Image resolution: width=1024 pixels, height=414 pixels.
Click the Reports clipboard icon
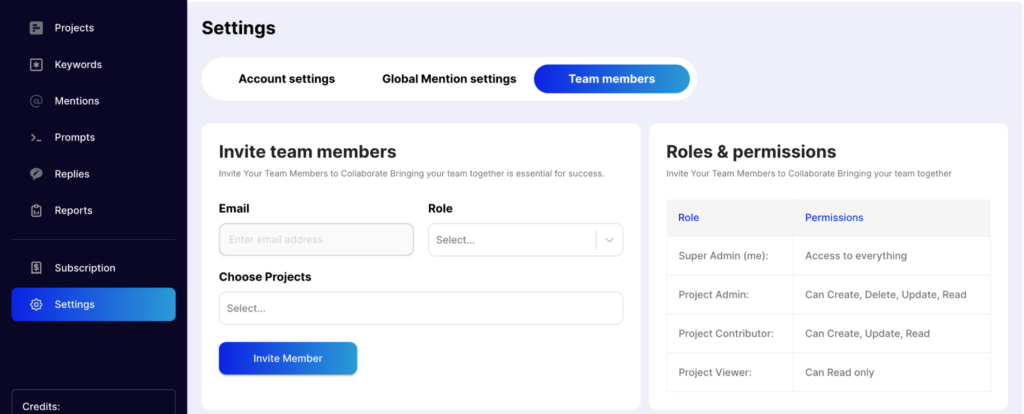[x=36, y=211]
